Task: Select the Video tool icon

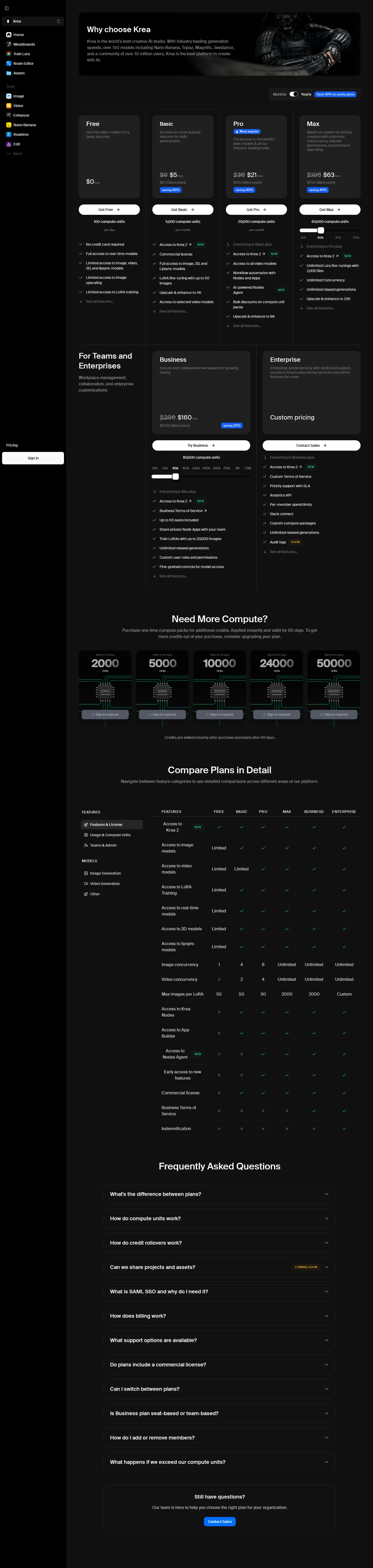Action: [x=9, y=106]
